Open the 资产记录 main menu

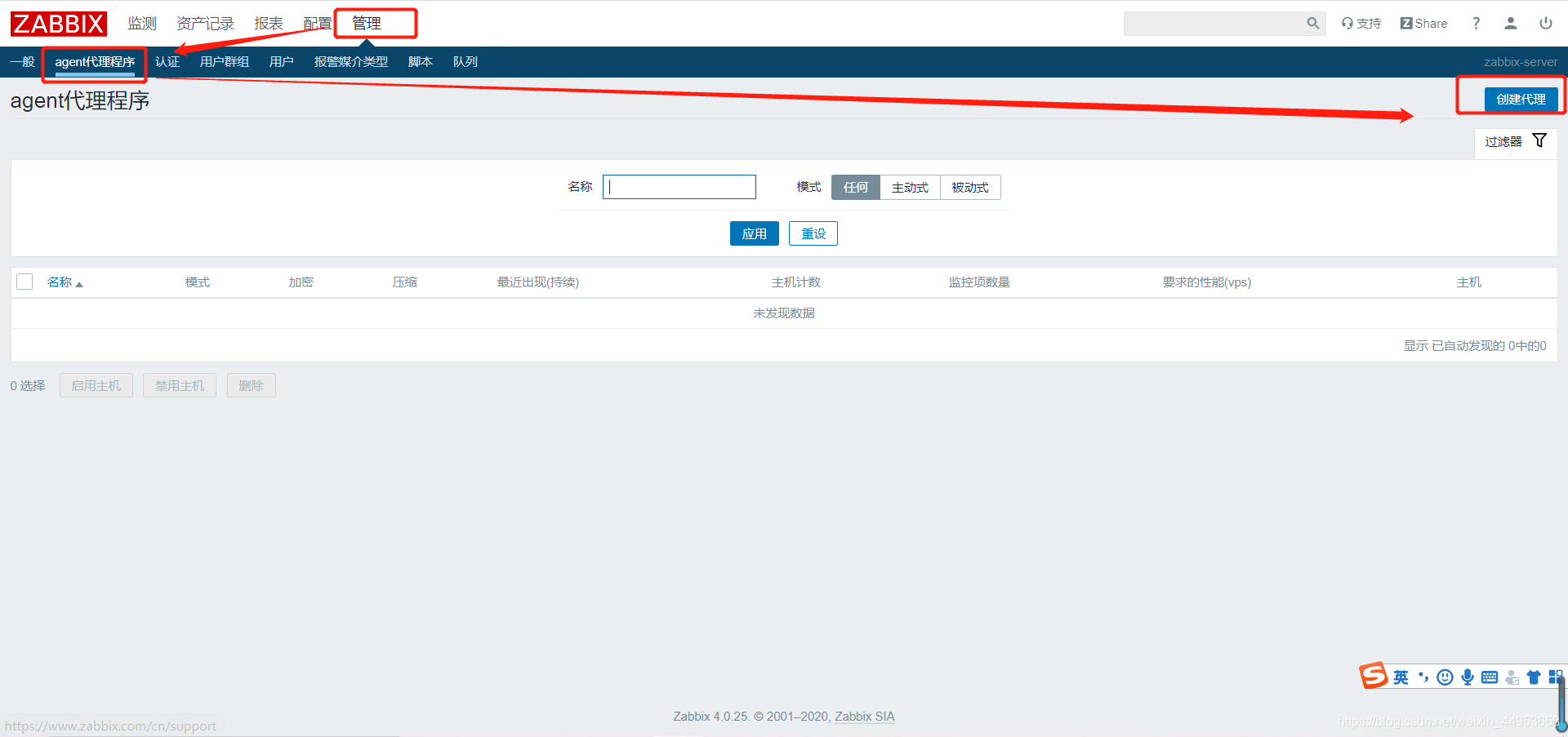pos(205,24)
